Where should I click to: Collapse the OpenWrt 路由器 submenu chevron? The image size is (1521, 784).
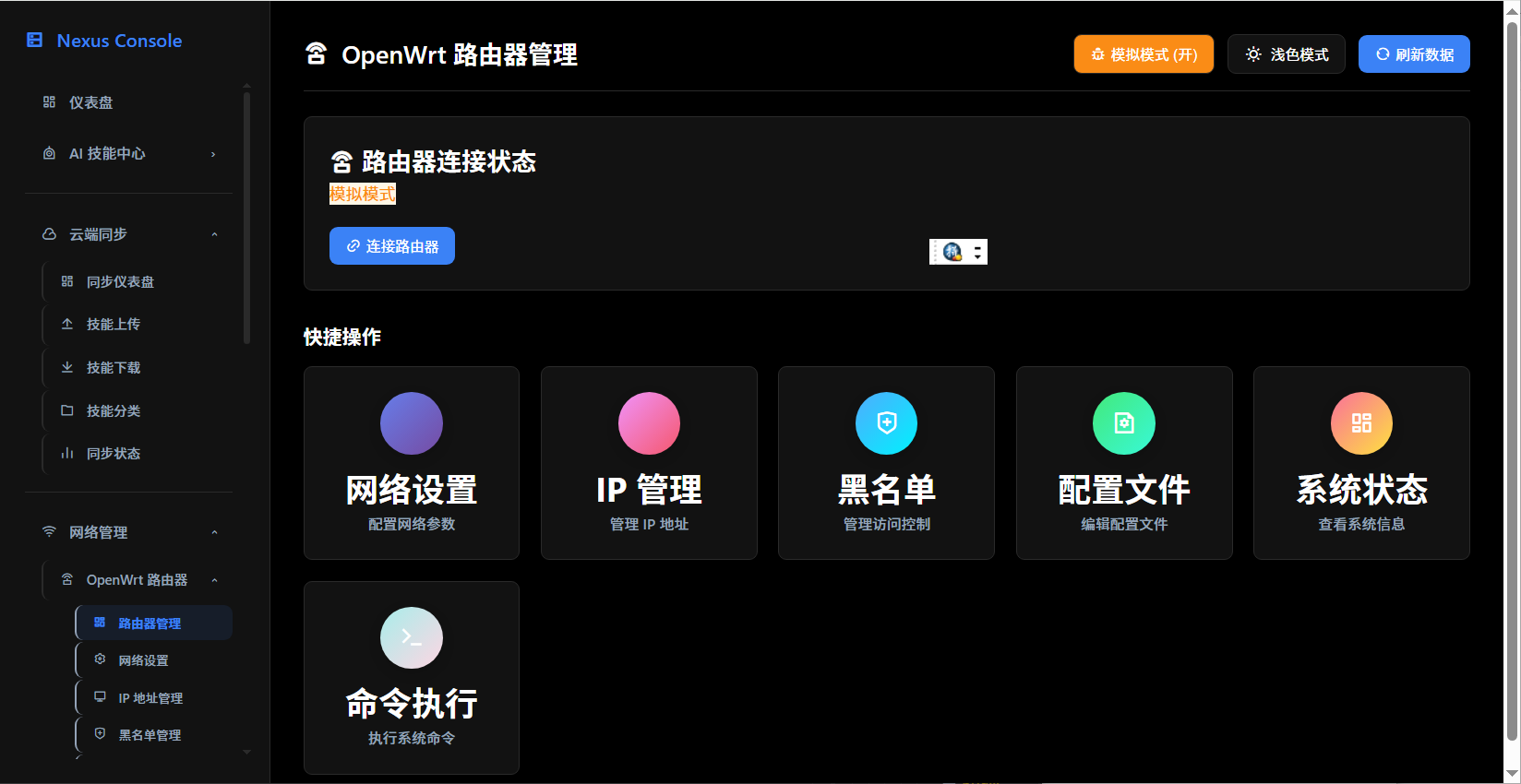click(x=214, y=580)
